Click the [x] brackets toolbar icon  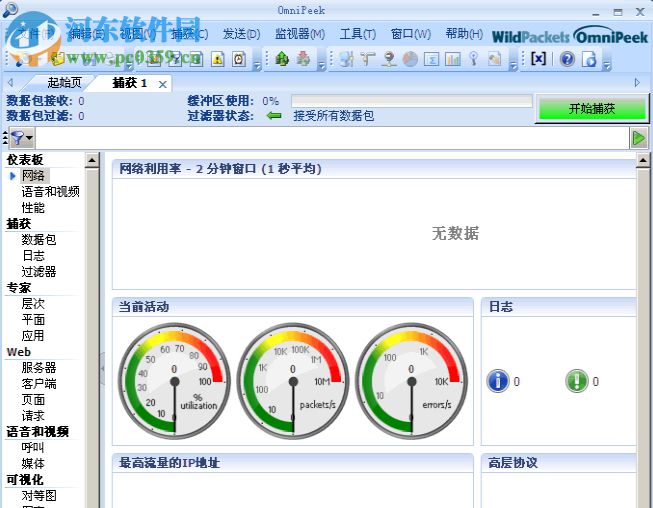point(538,59)
